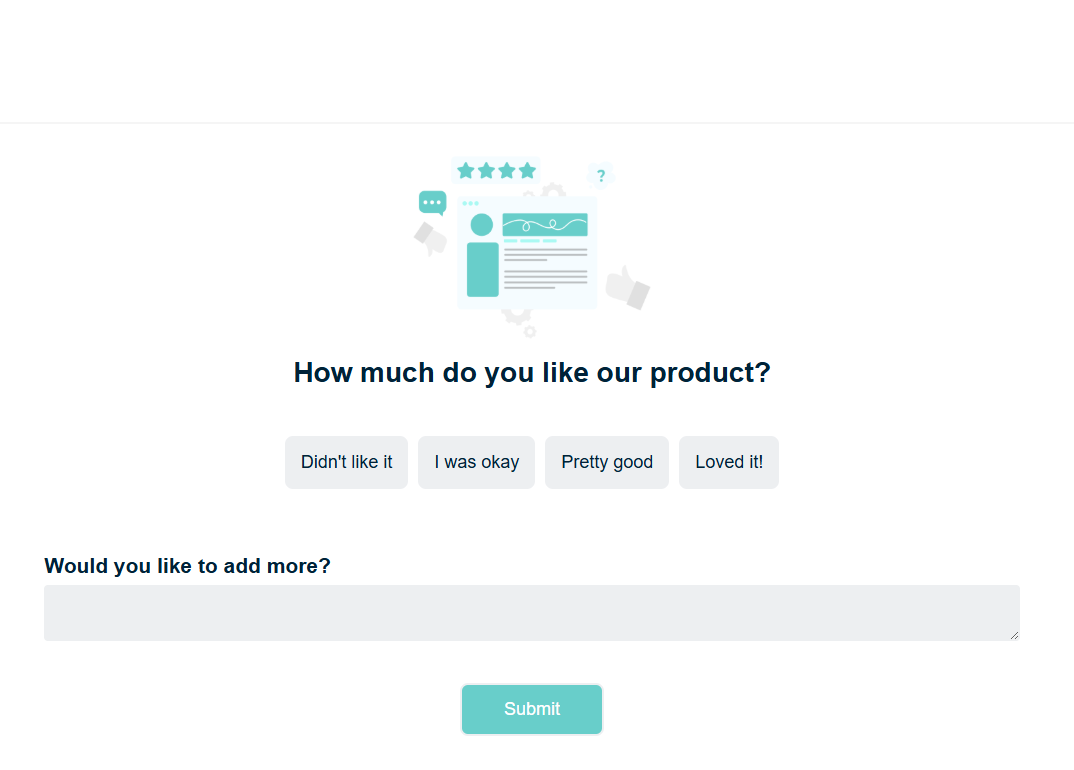Click the question mark bubble icon
Viewport: 1074px width, 770px height.
click(600, 176)
